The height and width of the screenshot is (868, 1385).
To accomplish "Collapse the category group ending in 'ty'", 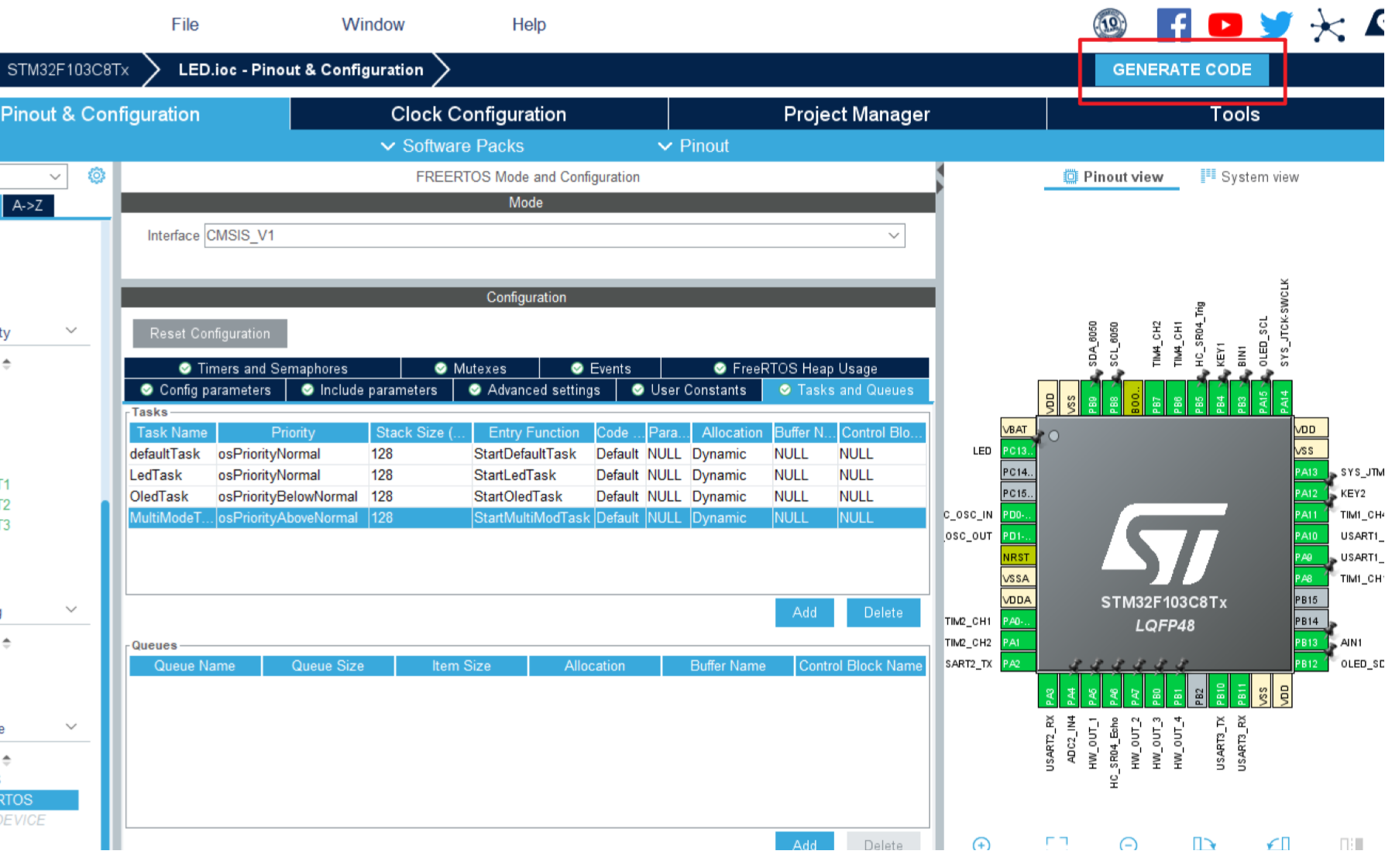I will pos(71,331).
